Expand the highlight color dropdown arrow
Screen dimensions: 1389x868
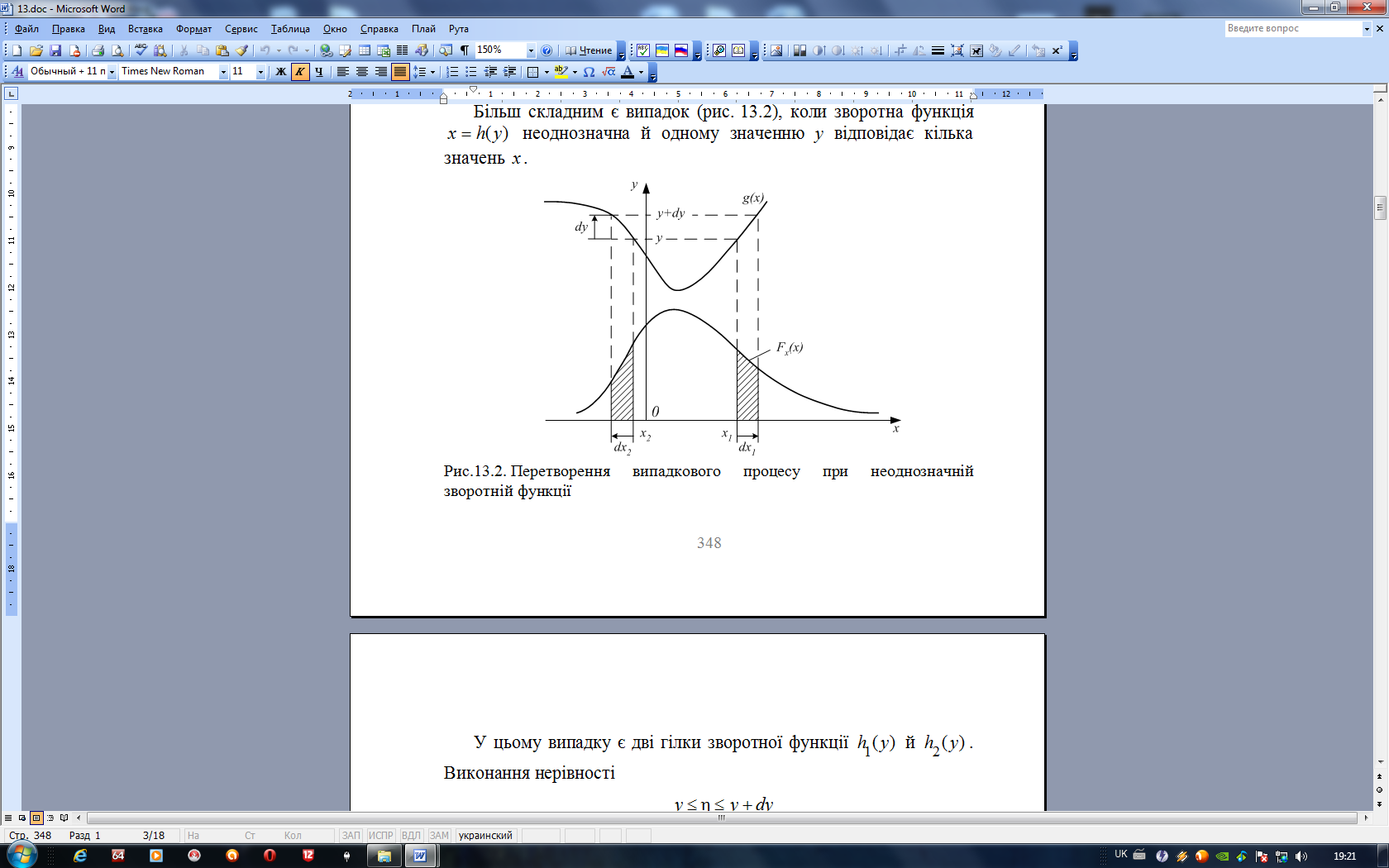575,72
